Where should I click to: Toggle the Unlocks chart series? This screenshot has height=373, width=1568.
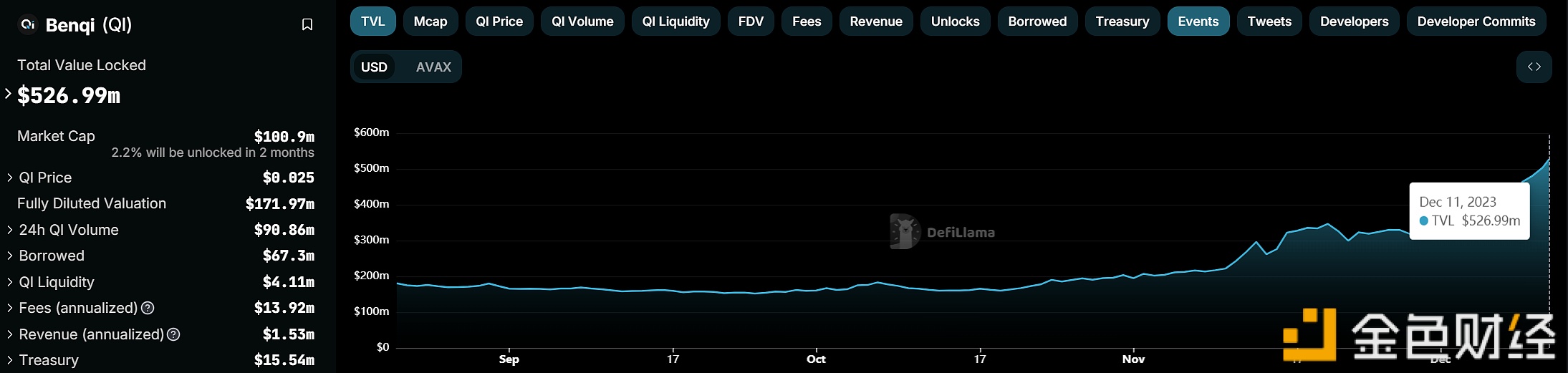955,21
